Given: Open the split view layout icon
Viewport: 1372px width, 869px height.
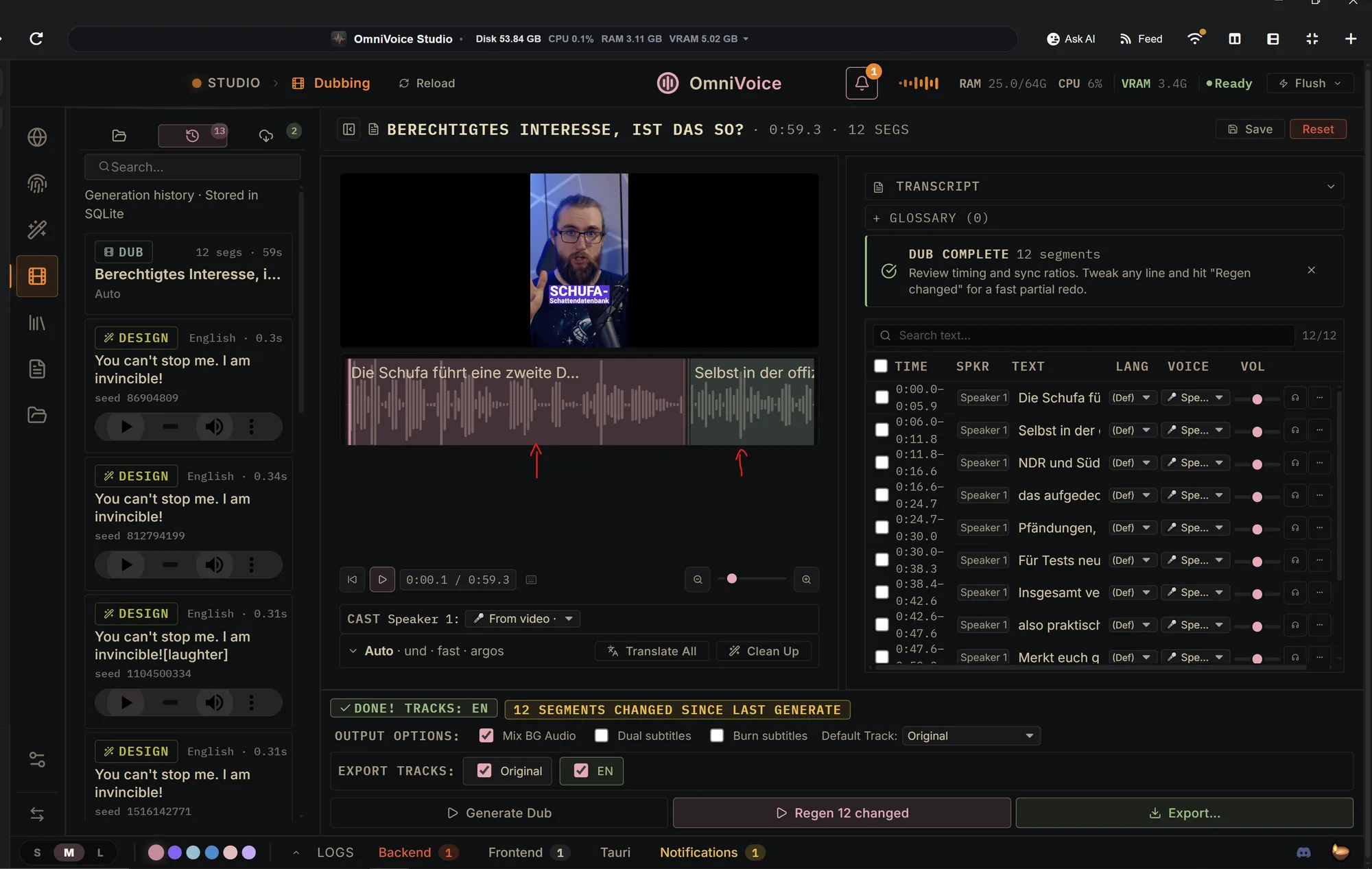Looking at the screenshot, I should pyautogui.click(x=1235, y=38).
